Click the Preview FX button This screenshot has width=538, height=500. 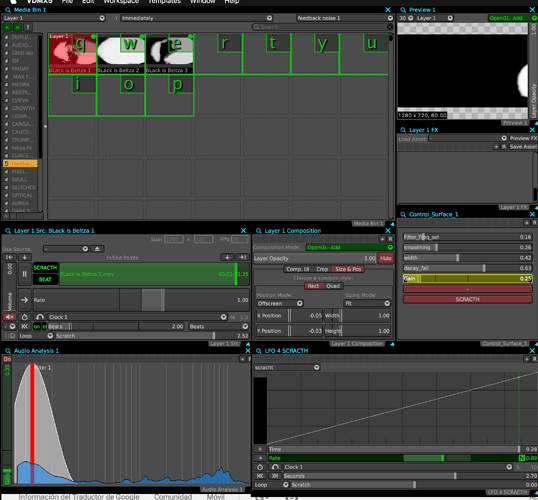(523, 138)
